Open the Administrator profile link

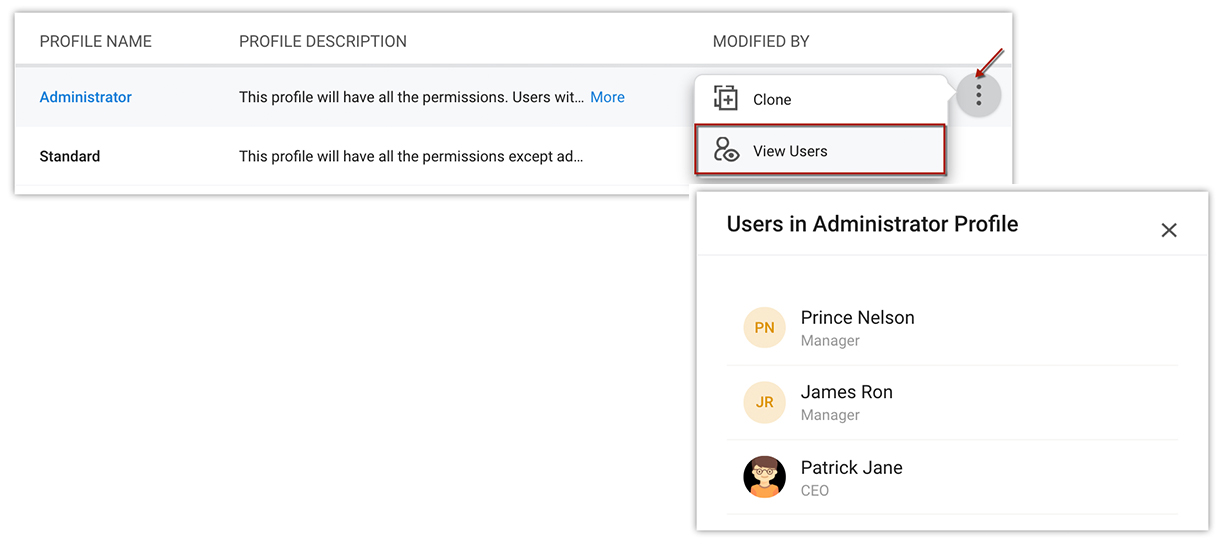[x=86, y=97]
